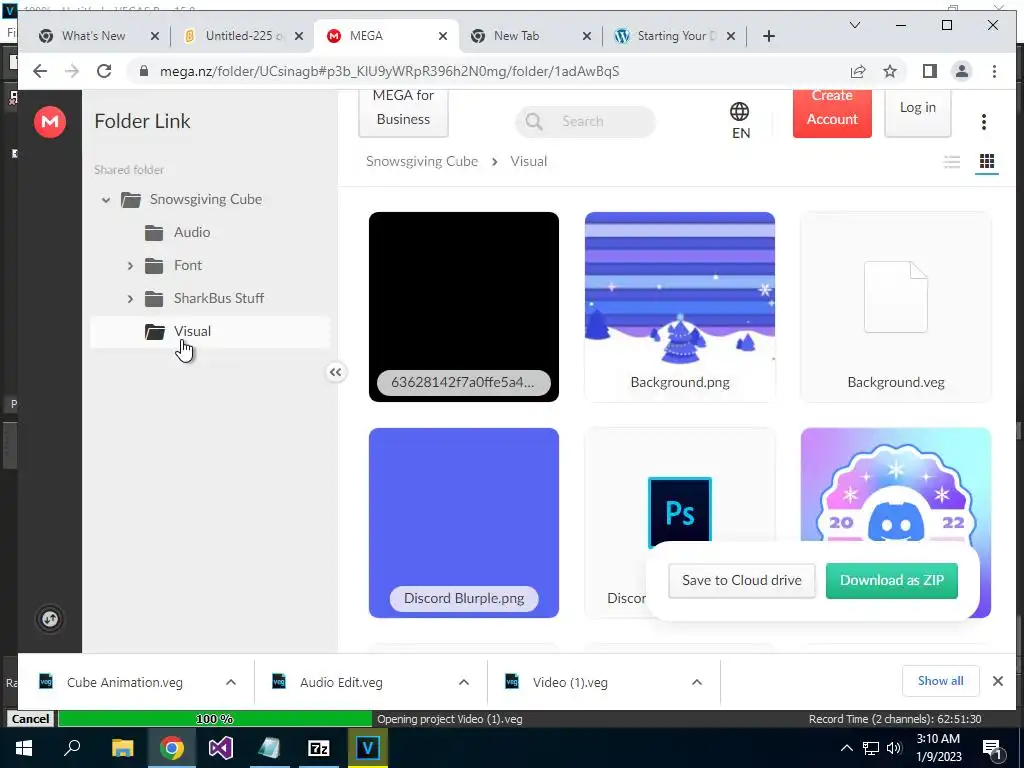Image resolution: width=1024 pixels, height=768 pixels.
Task: Click the VEGAS loading progress bar
Action: click(214, 718)
